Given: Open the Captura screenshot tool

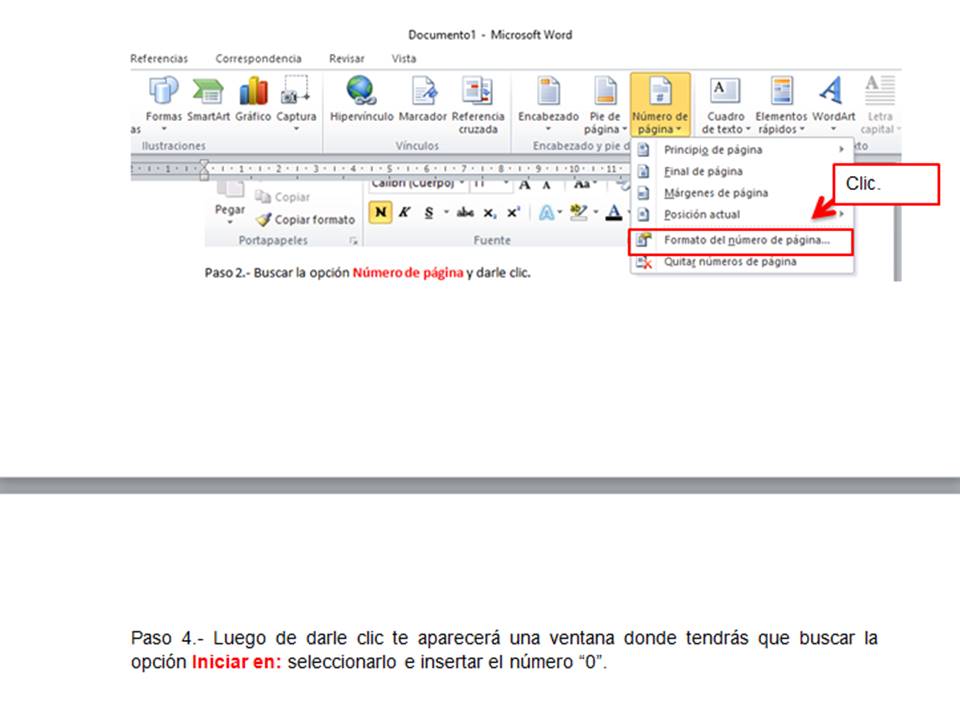Looking at the screenshot, I should click(x=296, y=103).
